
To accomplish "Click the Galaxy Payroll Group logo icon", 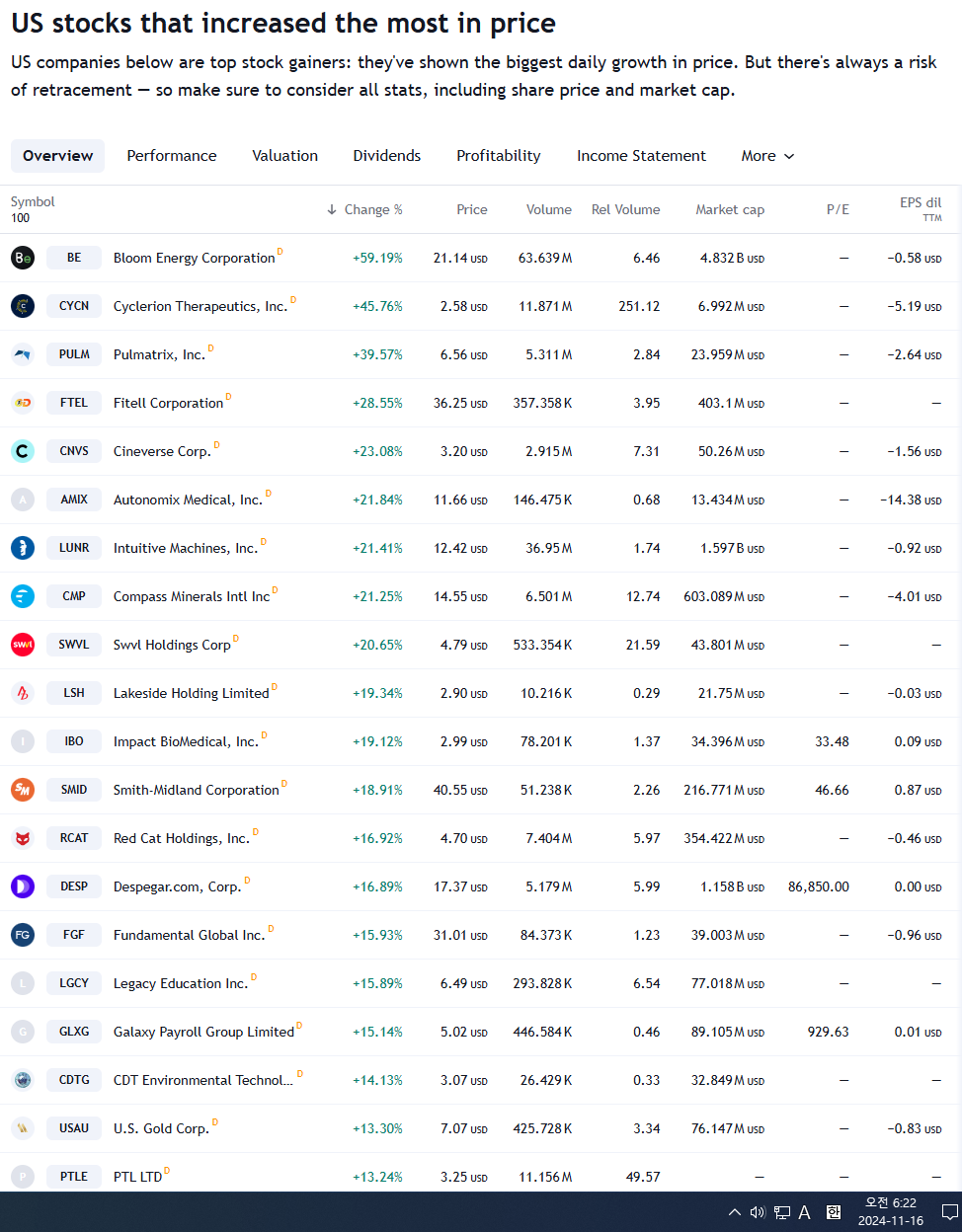I will click(23, 1032).
